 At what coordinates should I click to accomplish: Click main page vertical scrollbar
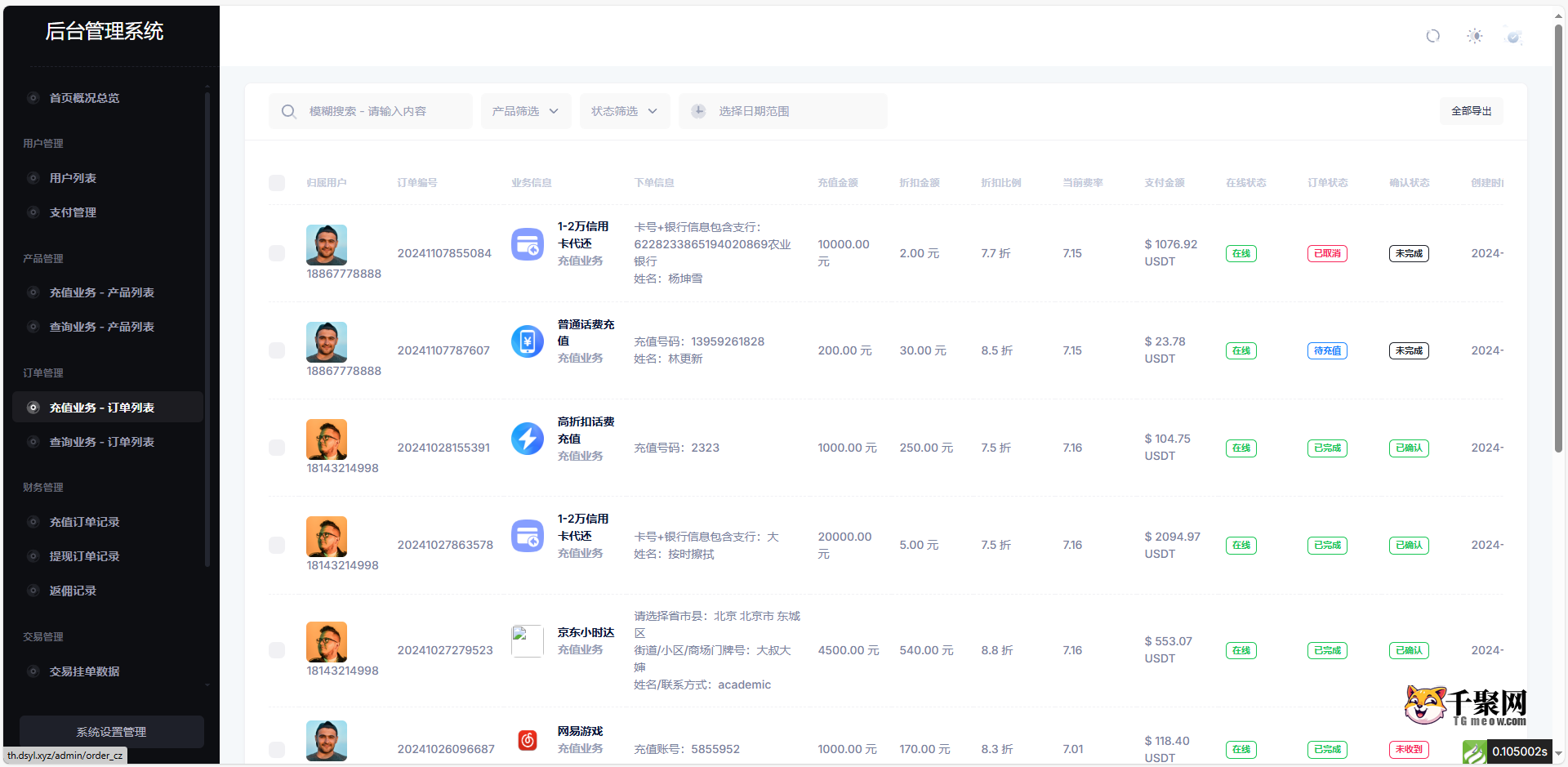pos(1558,237)
